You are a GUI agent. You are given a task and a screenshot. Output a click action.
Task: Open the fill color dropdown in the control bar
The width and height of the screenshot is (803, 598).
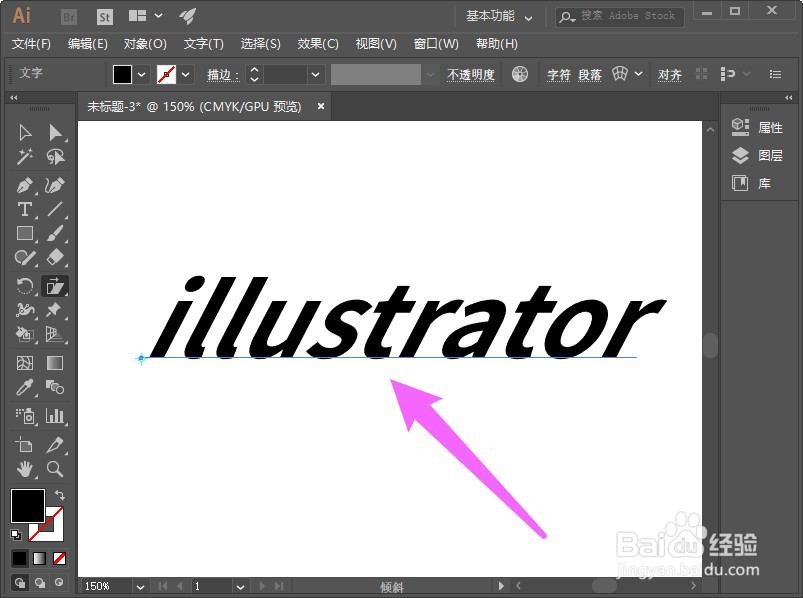click(x=140, y=74)
